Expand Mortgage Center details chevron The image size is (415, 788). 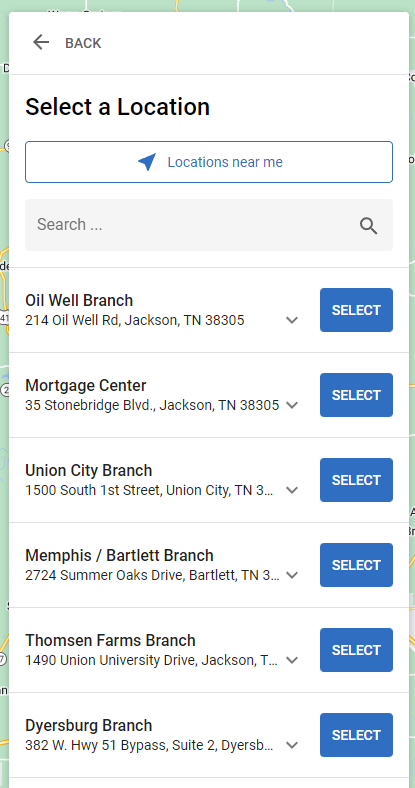click(292, 405)
